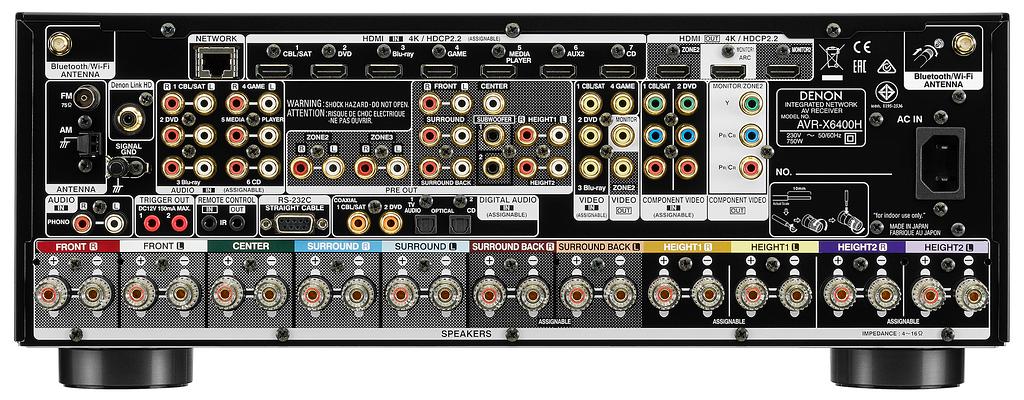The image size is (1024, 400).
Task: Click the CE compliance mark
Action: 862,47
